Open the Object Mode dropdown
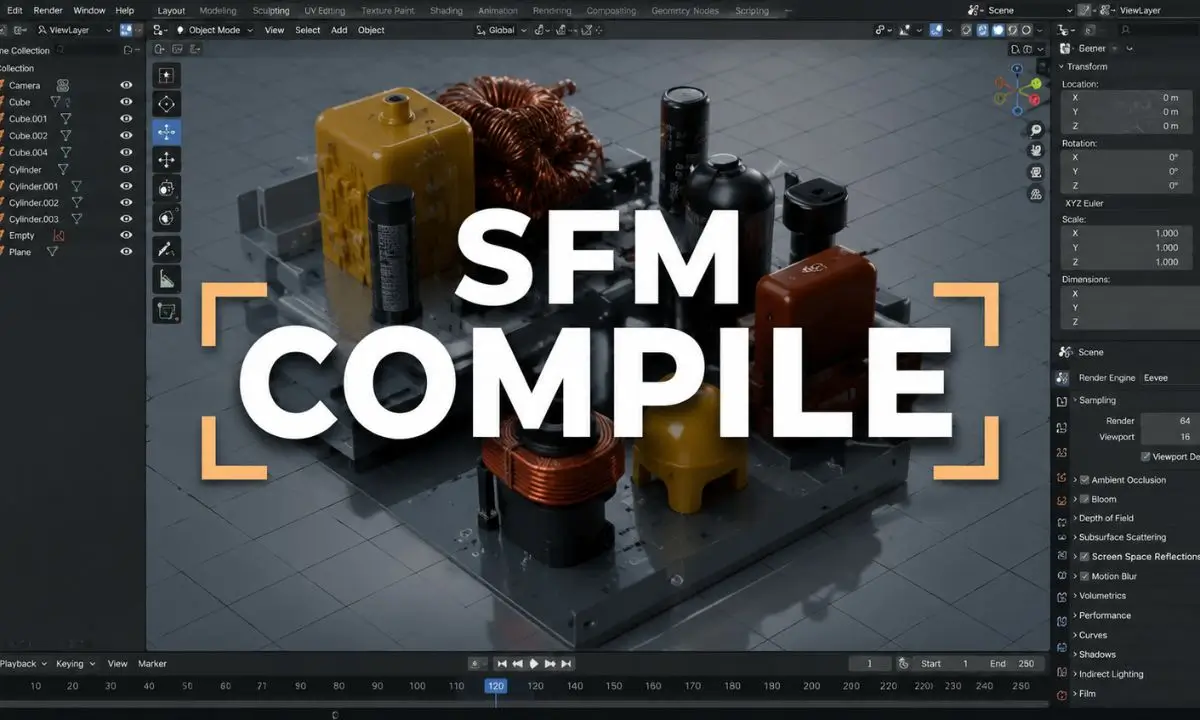Image resolution: width=1200 pixels, height=720 pixels. pos(214,30)
